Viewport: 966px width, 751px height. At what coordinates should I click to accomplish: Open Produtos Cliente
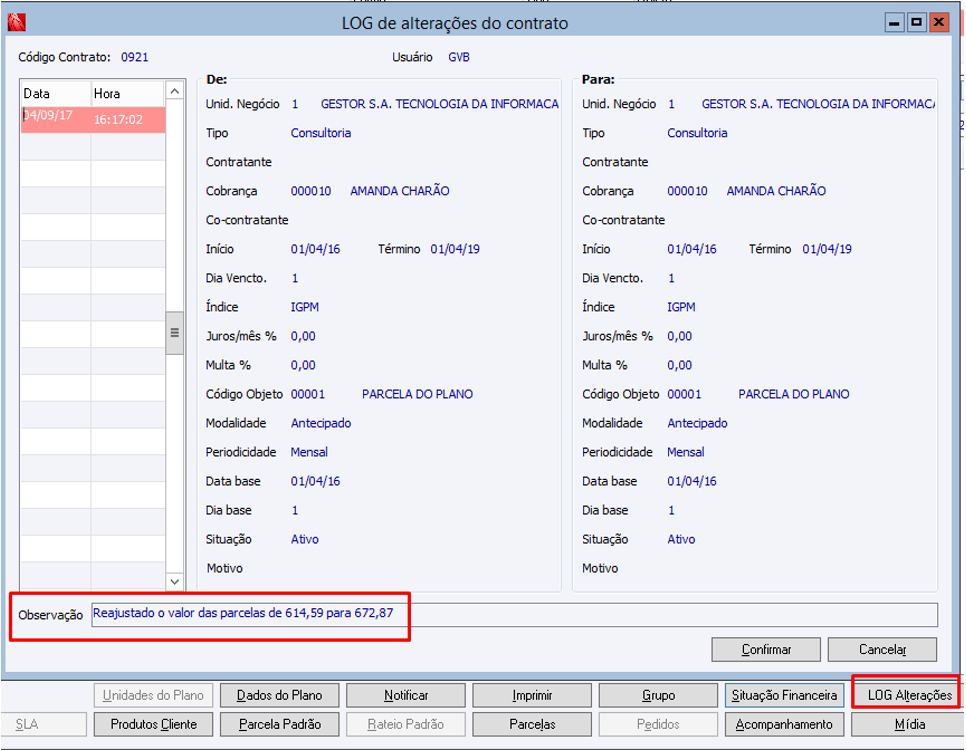point(153,724)
